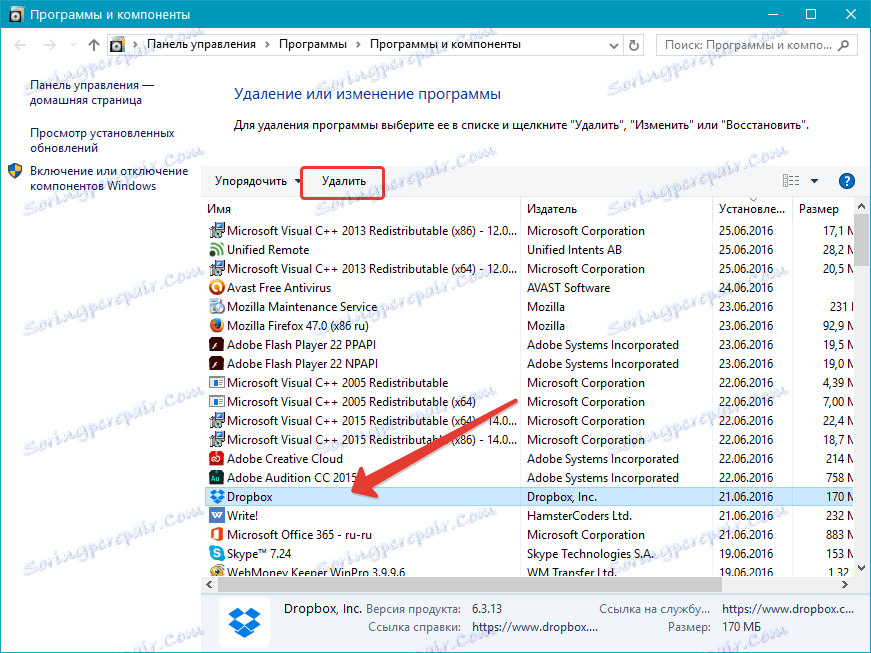The width and height of the screenshot is (871, 653).
Task: Click AVAST Software publisher cell
Action: [568, 288]
